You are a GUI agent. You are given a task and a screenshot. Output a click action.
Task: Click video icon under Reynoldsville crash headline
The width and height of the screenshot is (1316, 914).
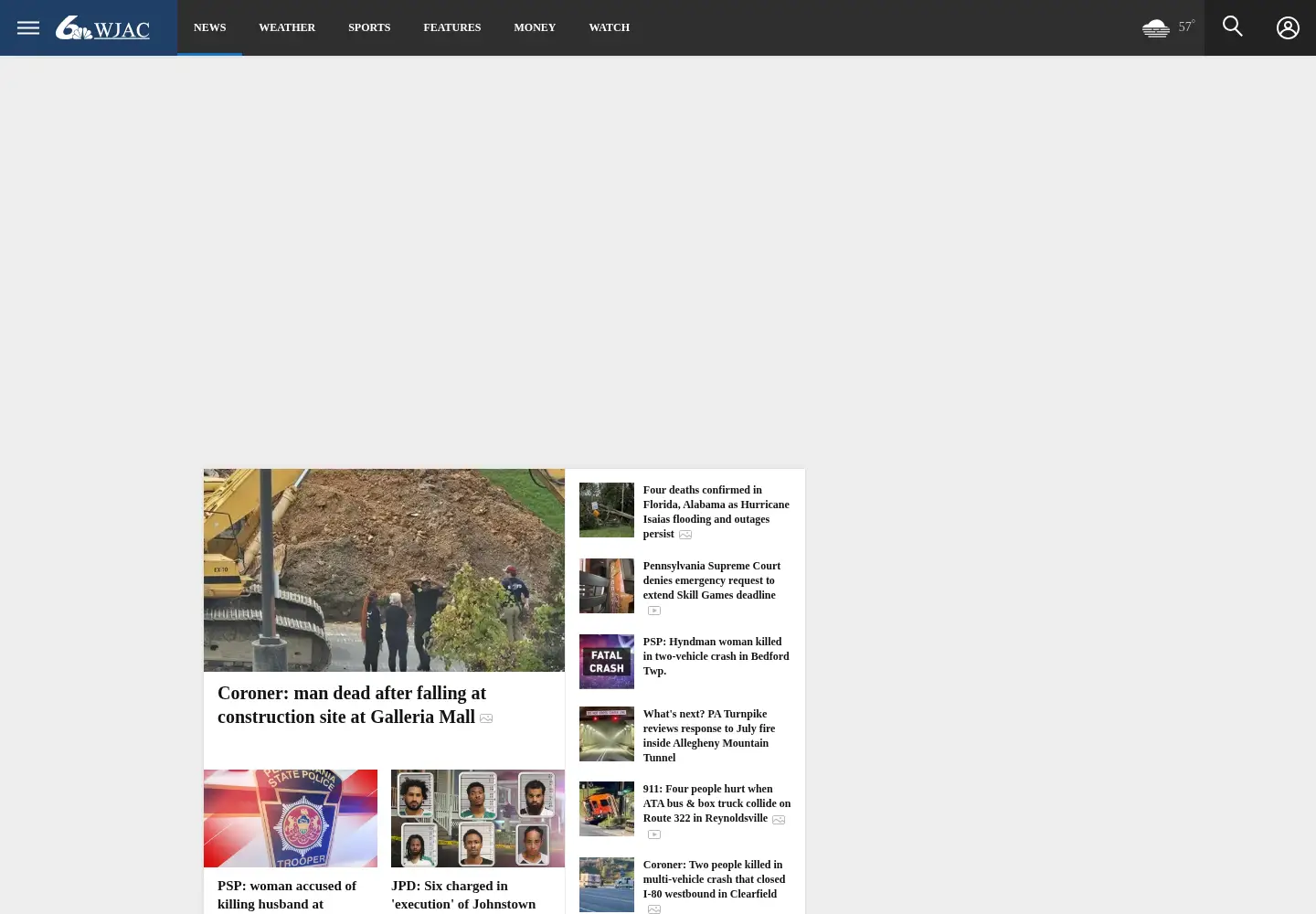tap(654, 834)
